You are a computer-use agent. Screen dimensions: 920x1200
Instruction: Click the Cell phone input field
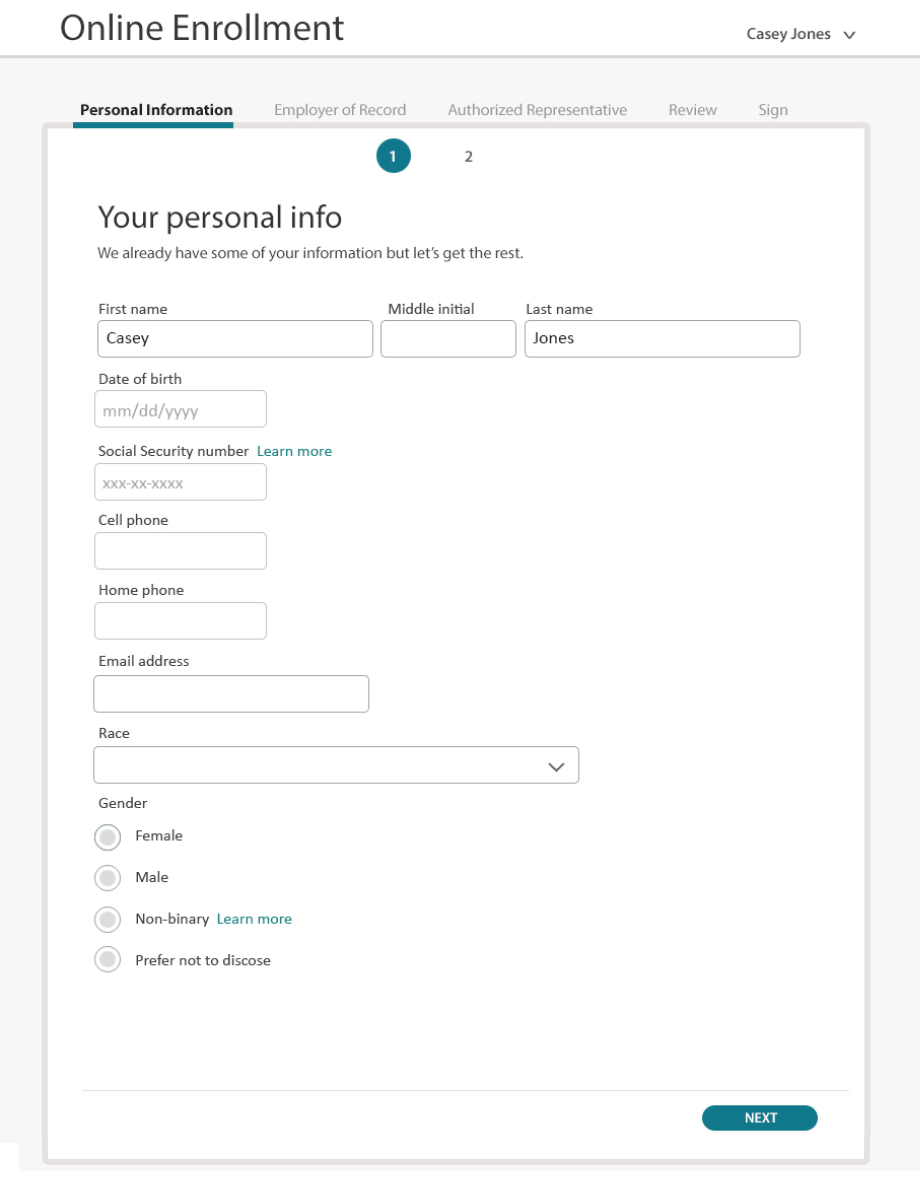pos(180,551)
